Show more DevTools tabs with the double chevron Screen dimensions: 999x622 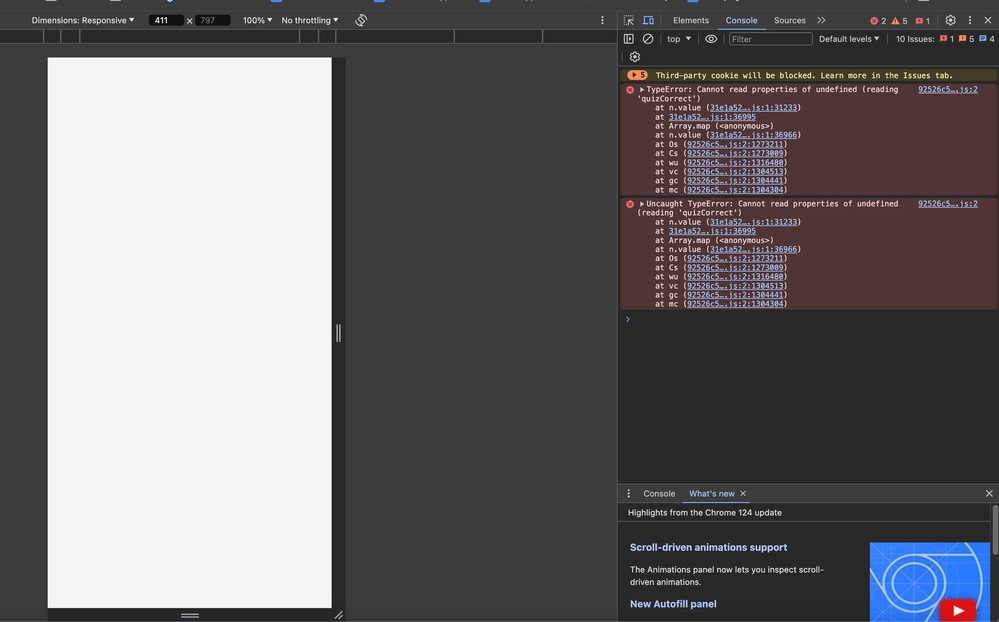821,20
